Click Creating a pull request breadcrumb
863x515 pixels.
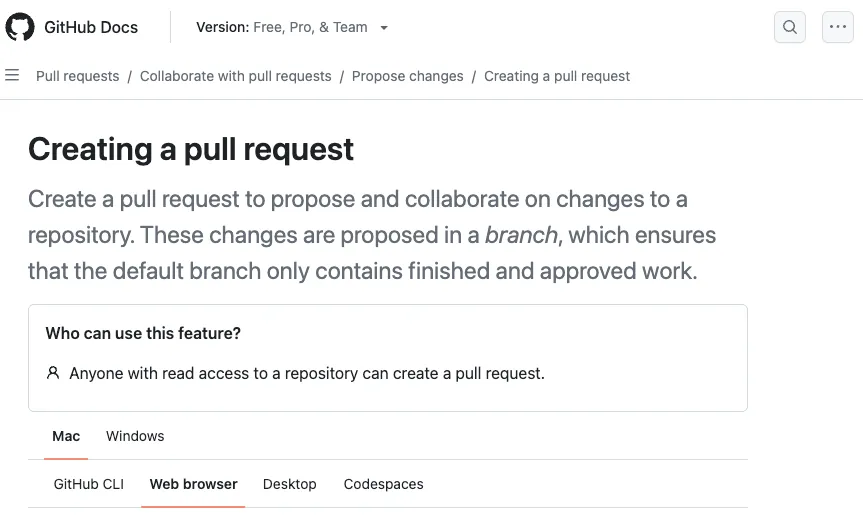click(557, 76)
